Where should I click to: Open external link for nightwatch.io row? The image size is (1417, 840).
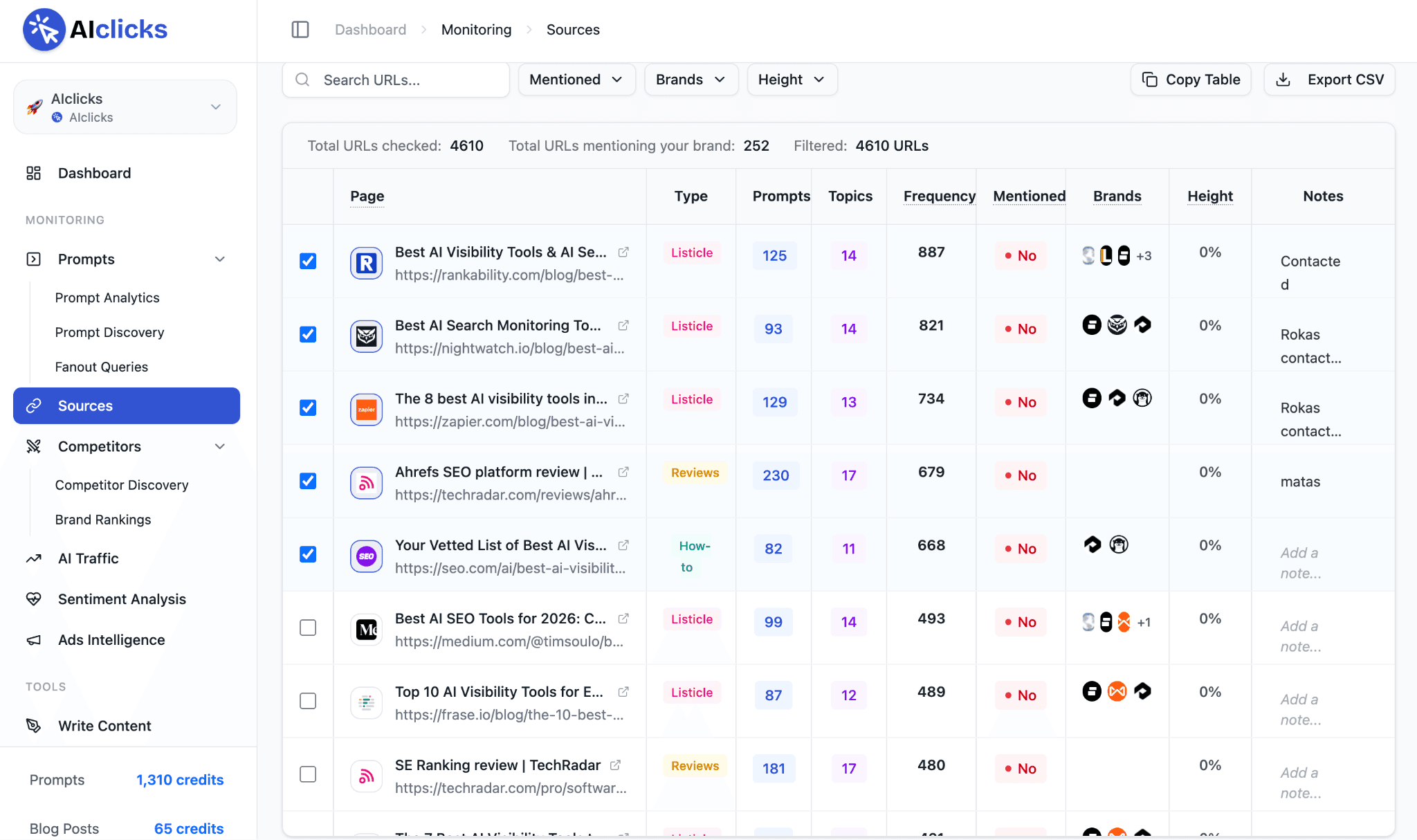tap(623, 326)
